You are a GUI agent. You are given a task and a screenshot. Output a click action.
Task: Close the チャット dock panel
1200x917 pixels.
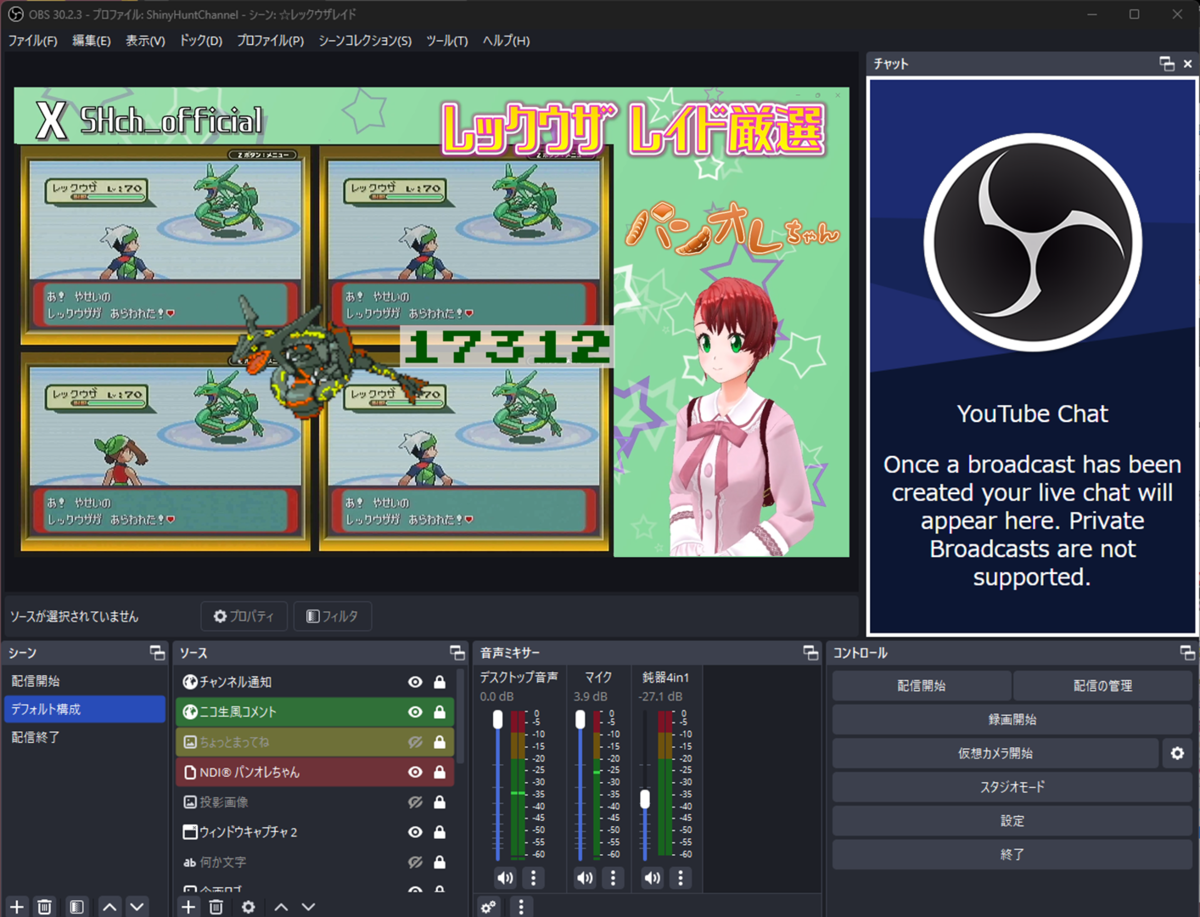[x=1187, y=63]
